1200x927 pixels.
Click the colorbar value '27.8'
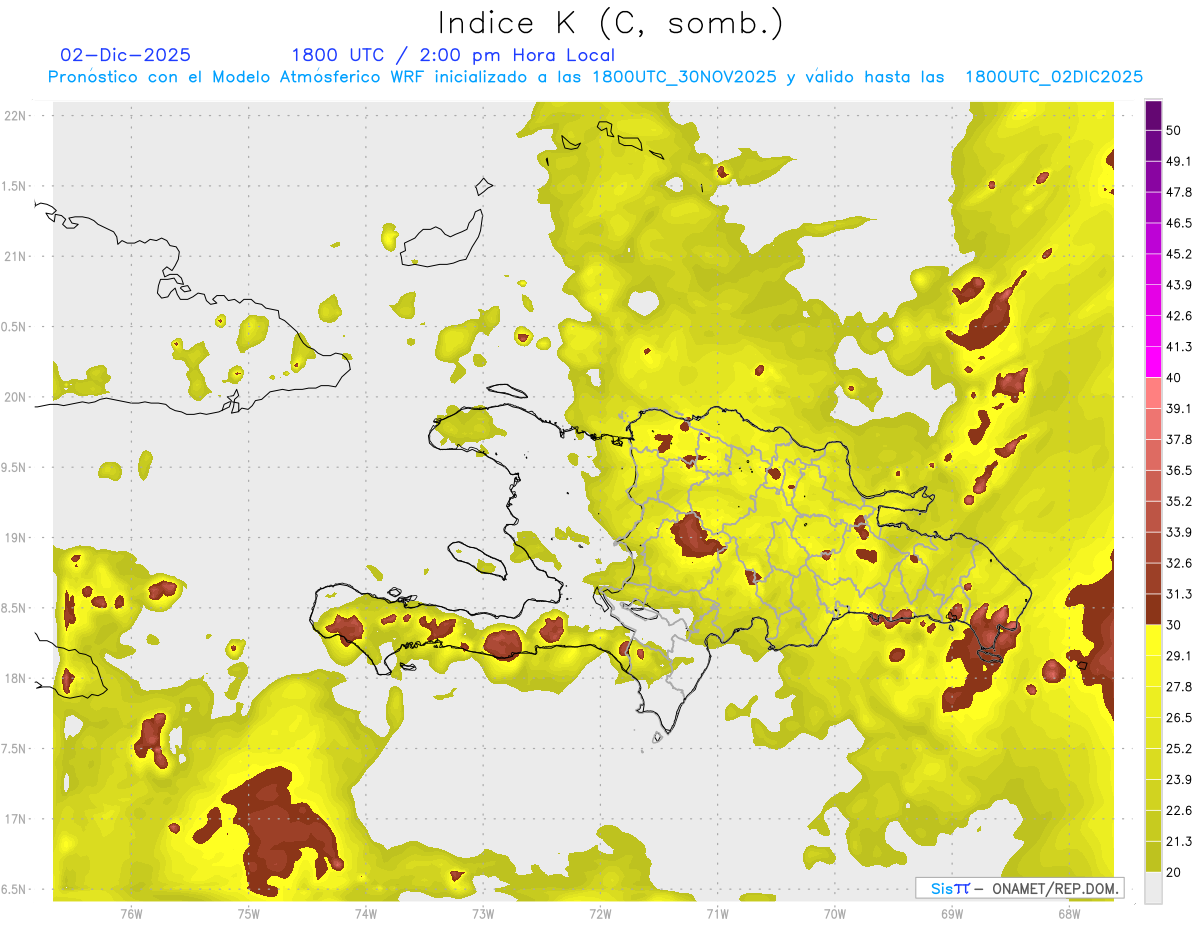click(1178, 687)
